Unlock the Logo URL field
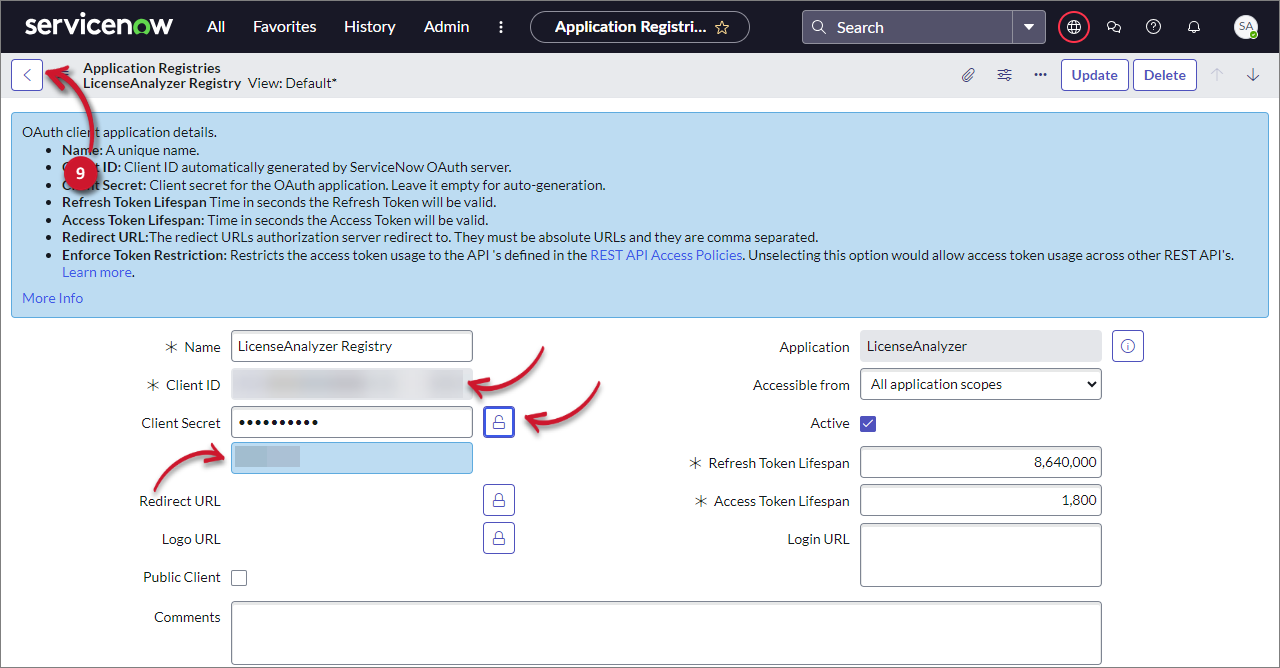1280x668 pixels. [498, 537]
